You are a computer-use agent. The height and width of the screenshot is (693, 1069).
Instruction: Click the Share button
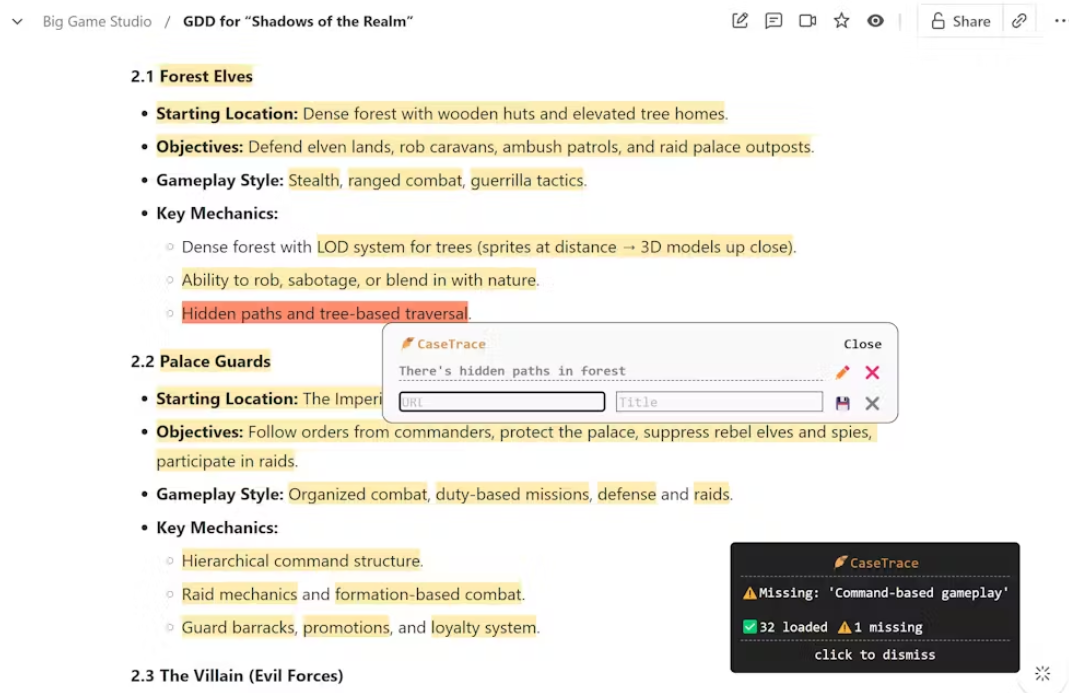[961, 21]
